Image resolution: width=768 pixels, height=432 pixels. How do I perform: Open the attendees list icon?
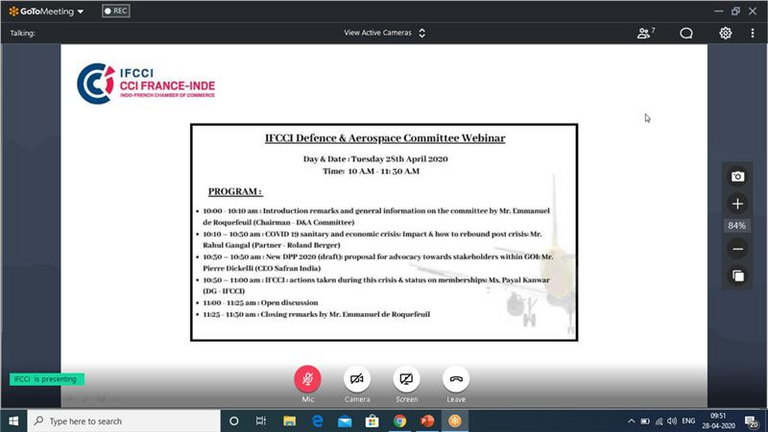[x=645, y=33]
